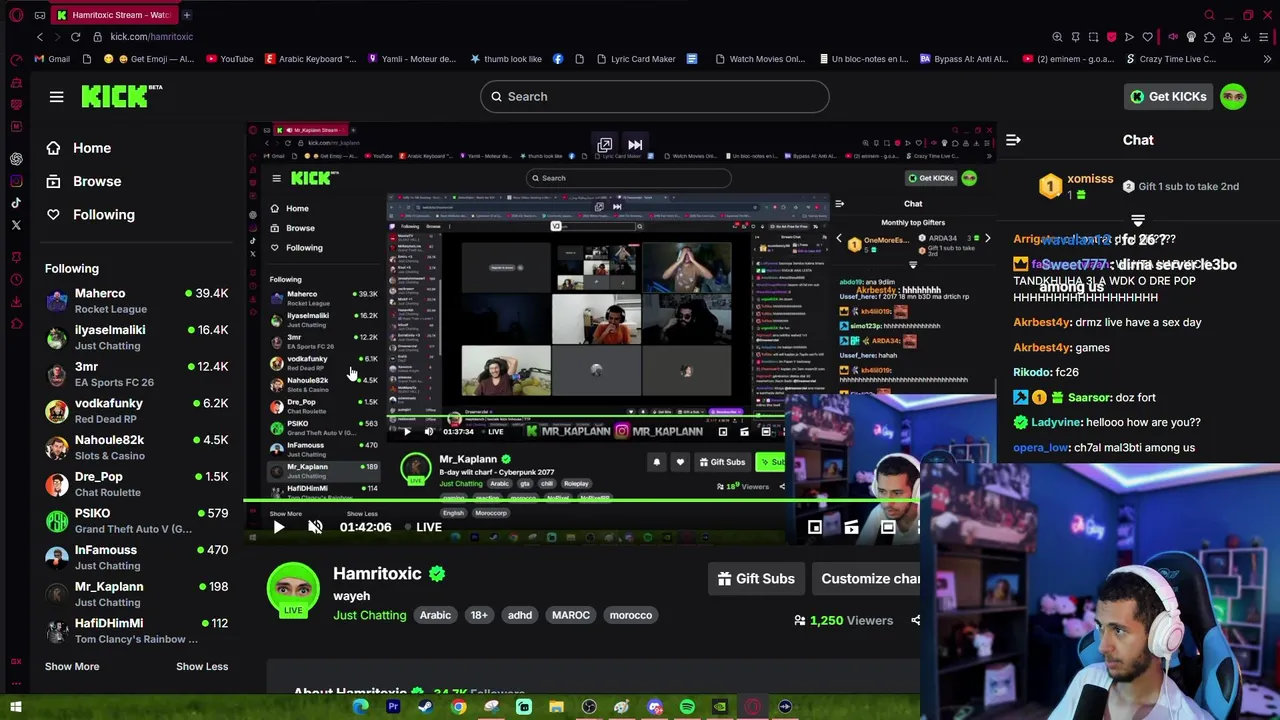Select HafiDHimMi in the Following list
1280x720 pixels.
137,630
